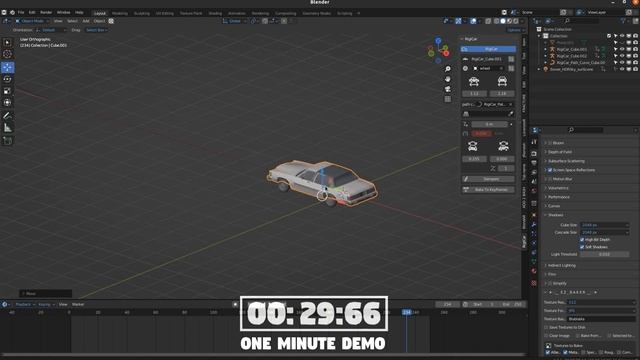640x360 pixels.
Task: Activate the Scale tool
Action: tap(7, 91)
